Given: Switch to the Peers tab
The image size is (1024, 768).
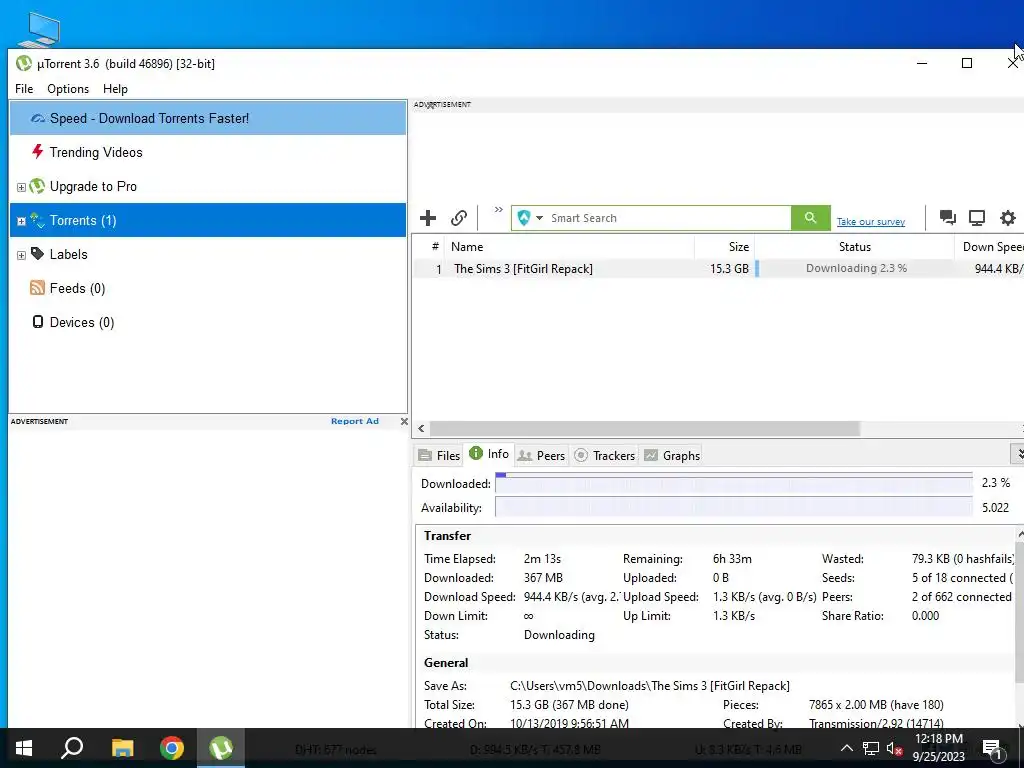Looking at the screenshot, I should (541, 455).
